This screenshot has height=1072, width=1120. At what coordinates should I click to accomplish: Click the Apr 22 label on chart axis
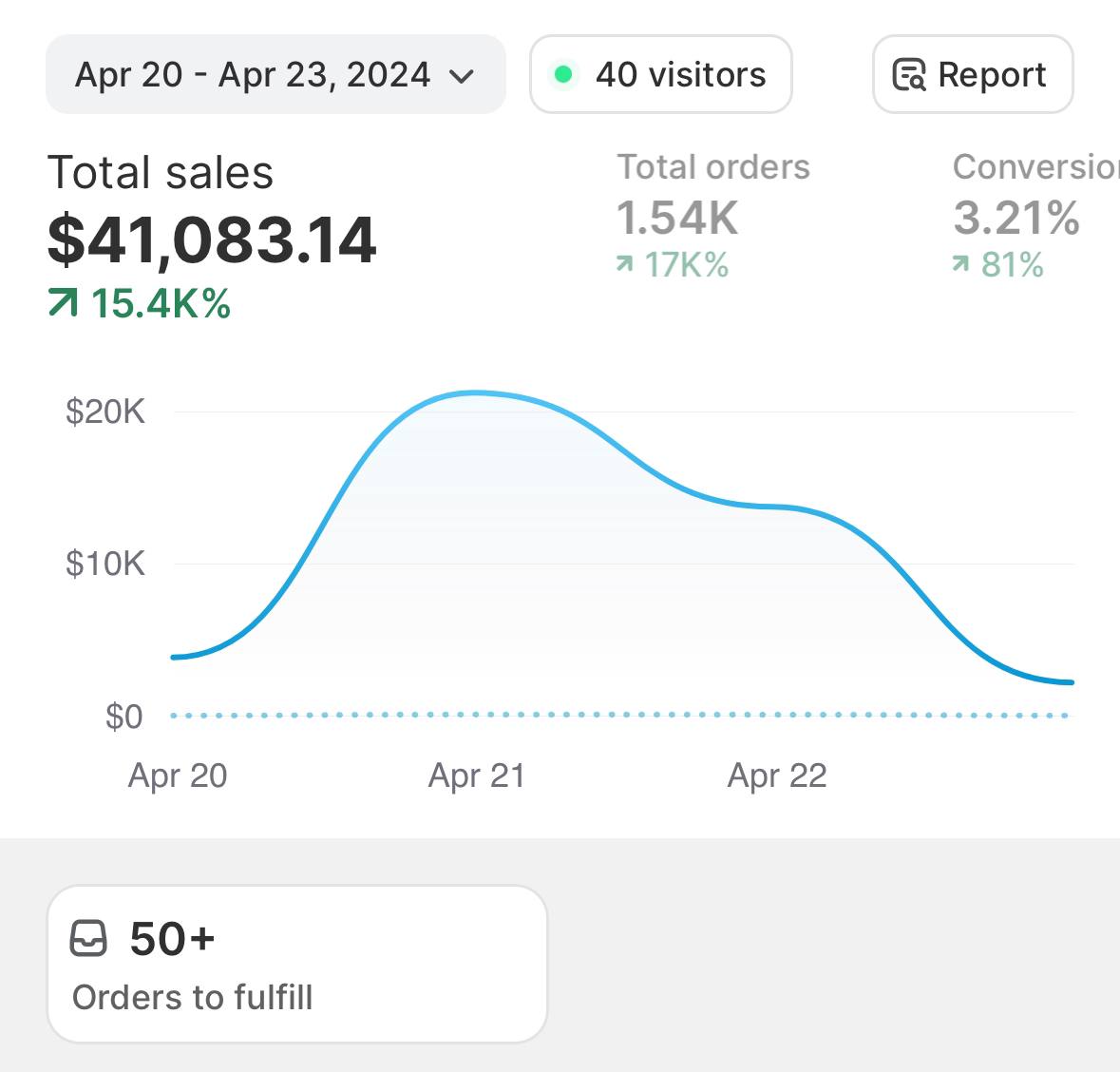[x=777, y=775]
